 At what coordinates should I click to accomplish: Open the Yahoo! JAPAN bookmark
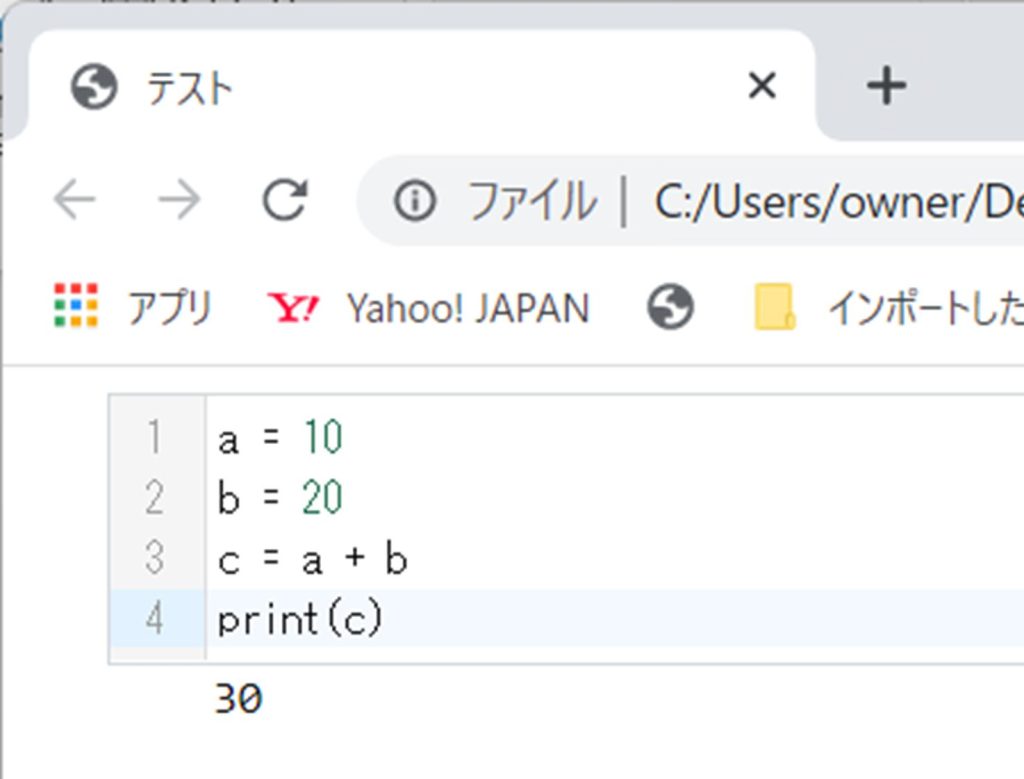(467, 308)
